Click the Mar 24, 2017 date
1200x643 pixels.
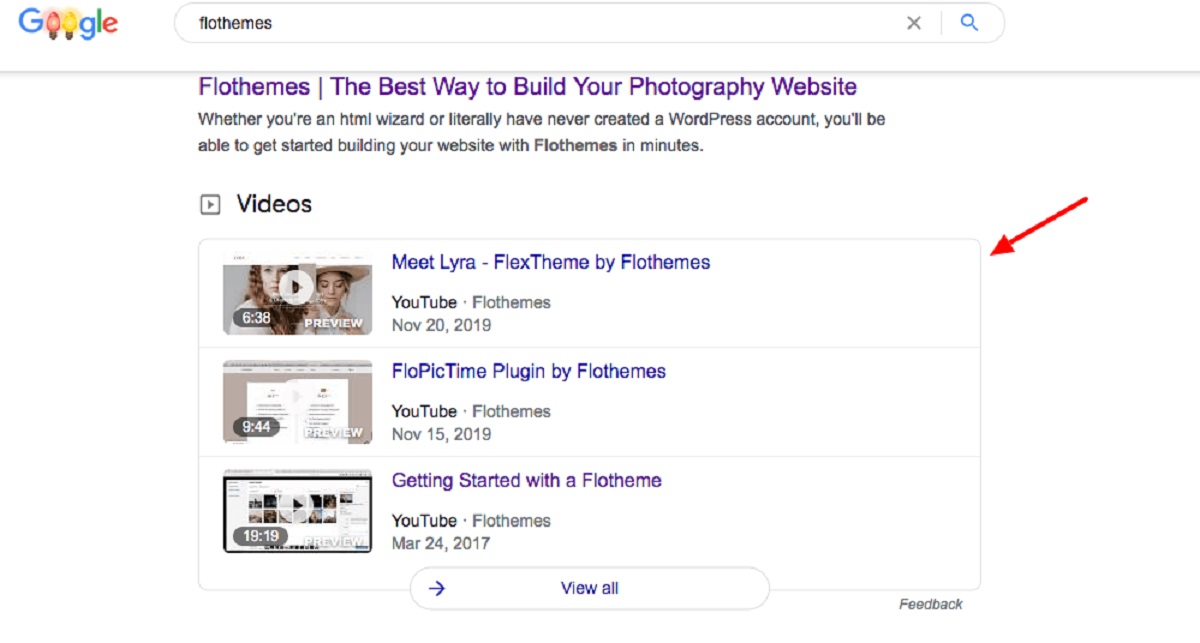tap(441, 543)
